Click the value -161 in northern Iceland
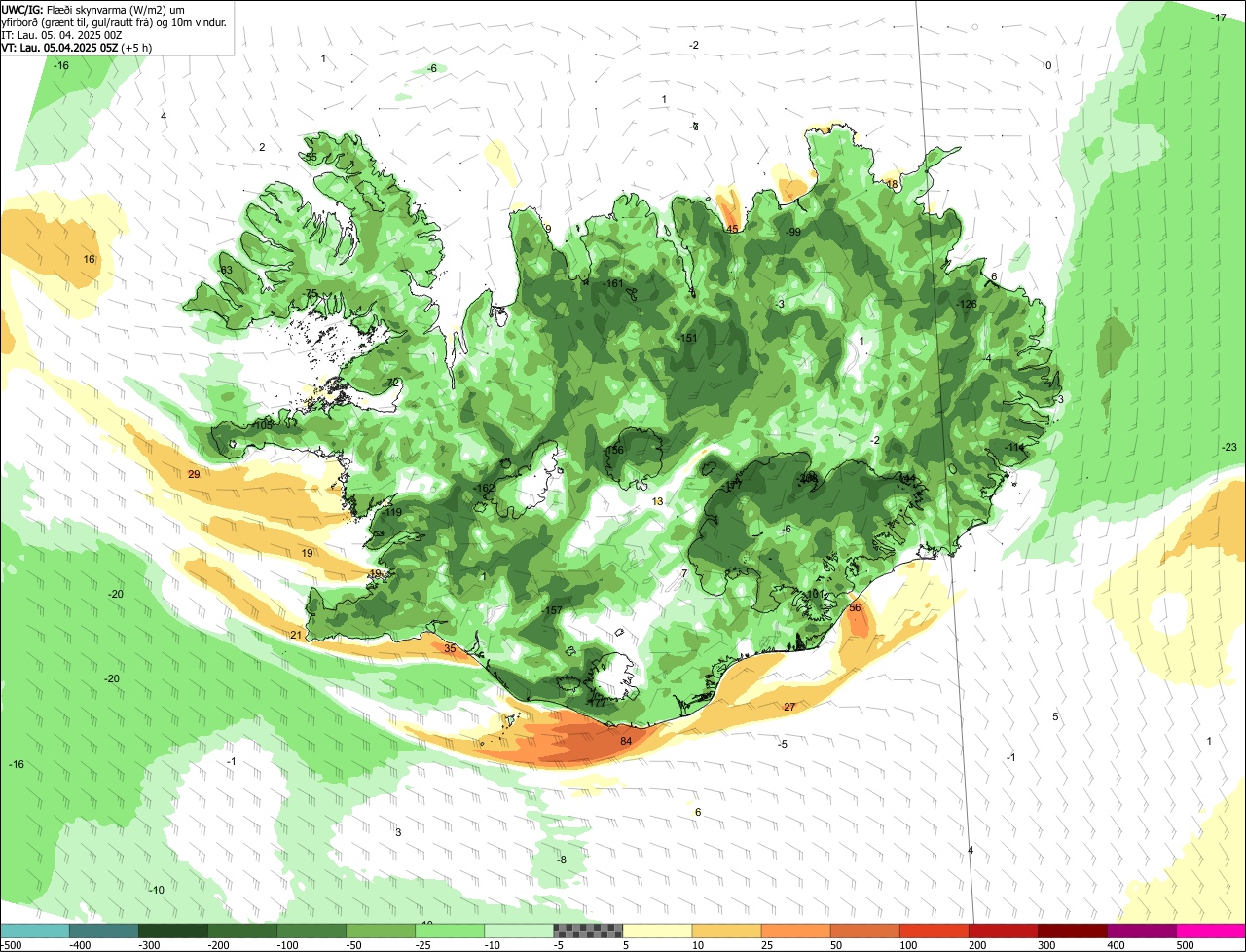Viewport: 1246px width, 952px height. click(x=613, y=283)
